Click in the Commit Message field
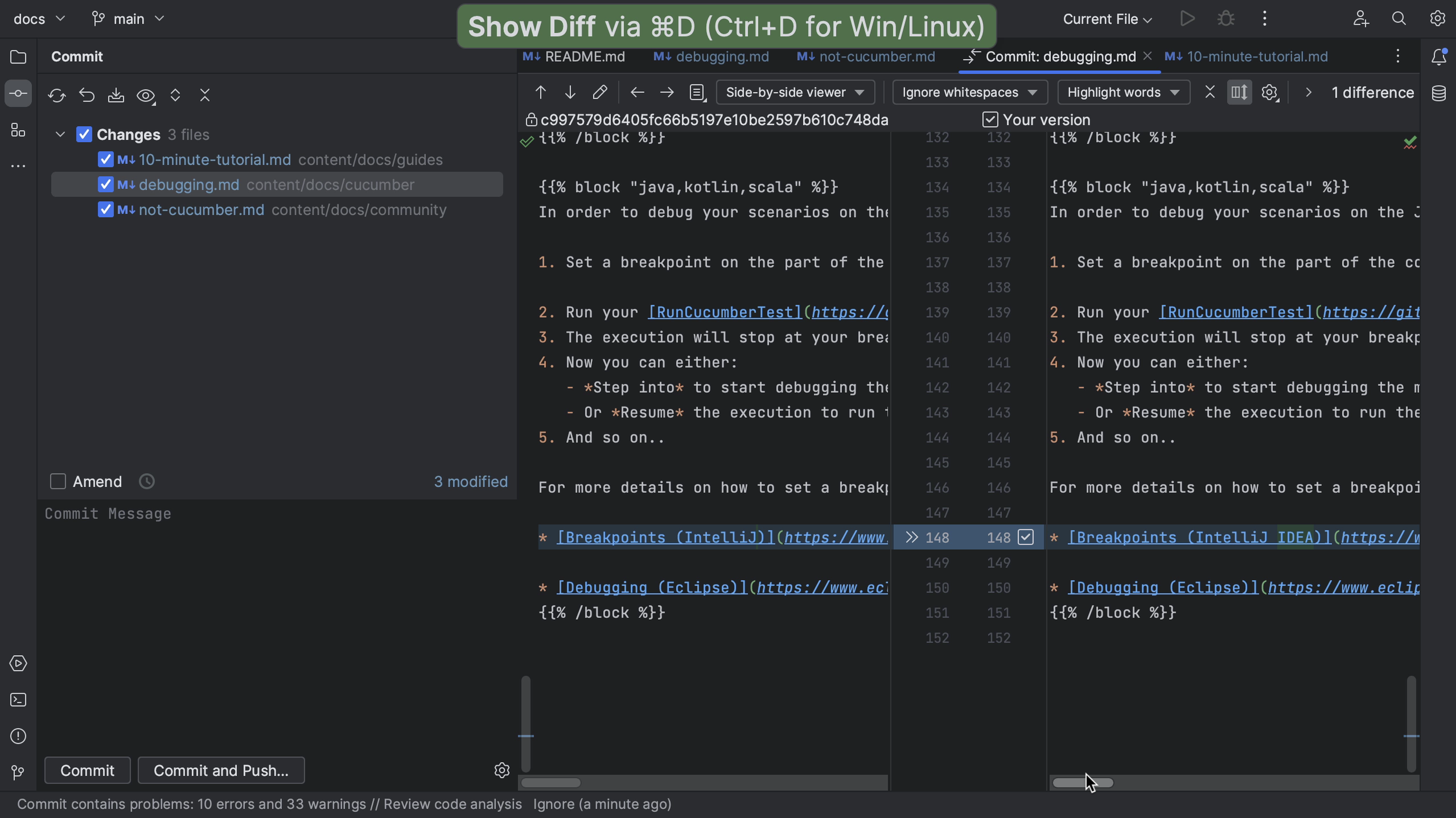Viewport: 1456px width, 818px height. (277, 624)
